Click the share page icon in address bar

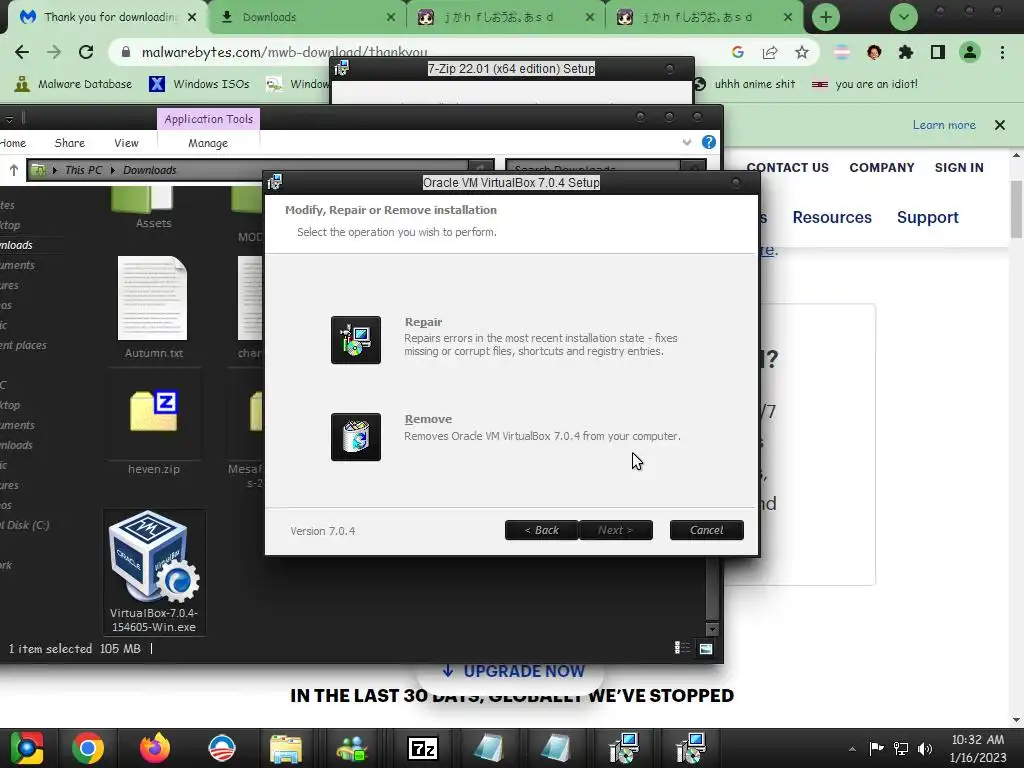tap(769, 52)
